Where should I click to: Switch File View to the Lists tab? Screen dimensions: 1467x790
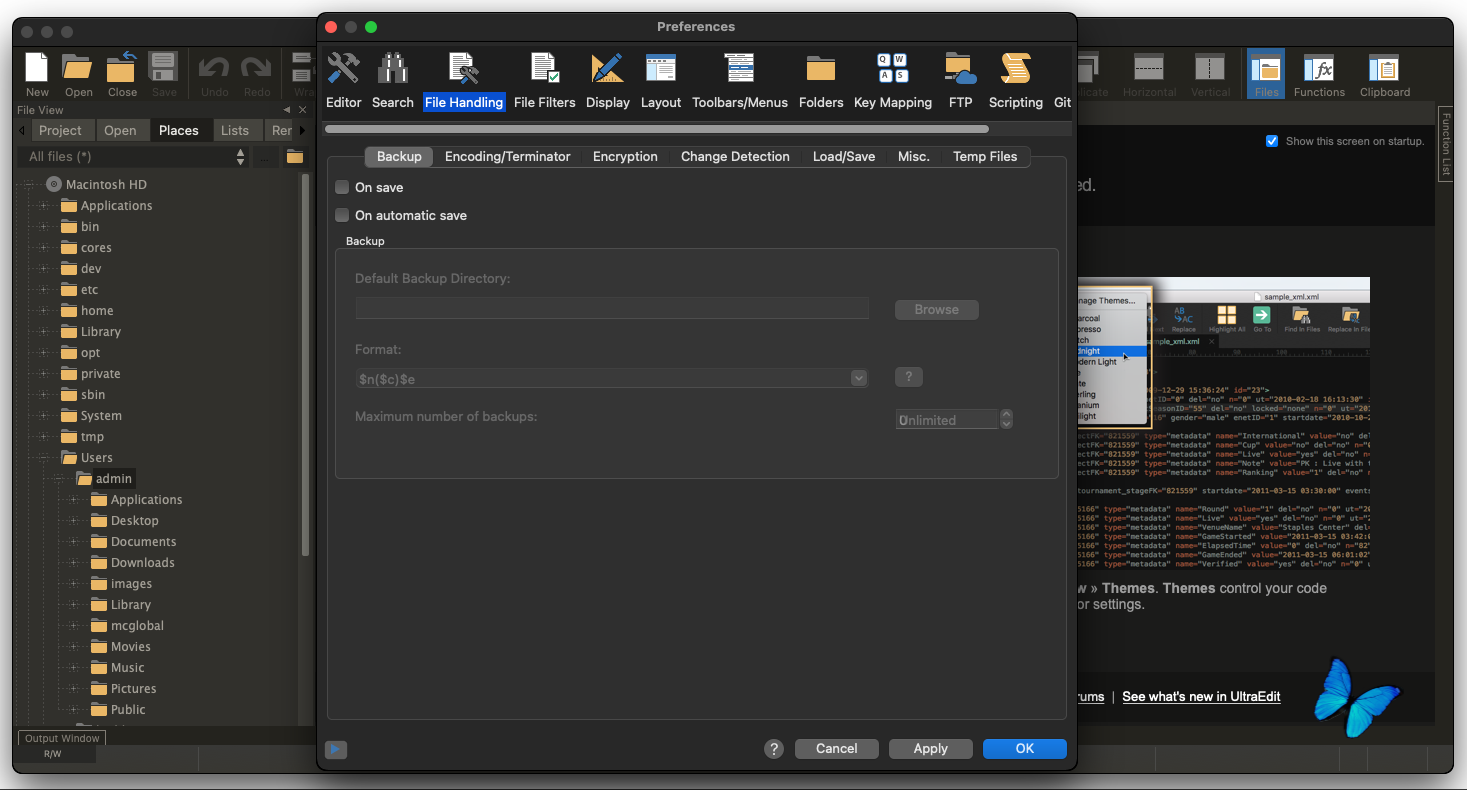coord(235,130)
